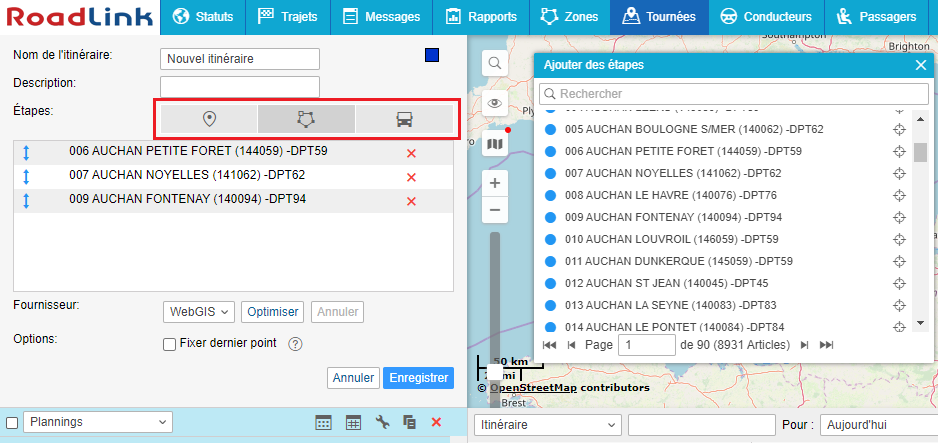Switch to the Trajets tab
This screenshot has width=938, height=443.
click(x=288, y=17)
